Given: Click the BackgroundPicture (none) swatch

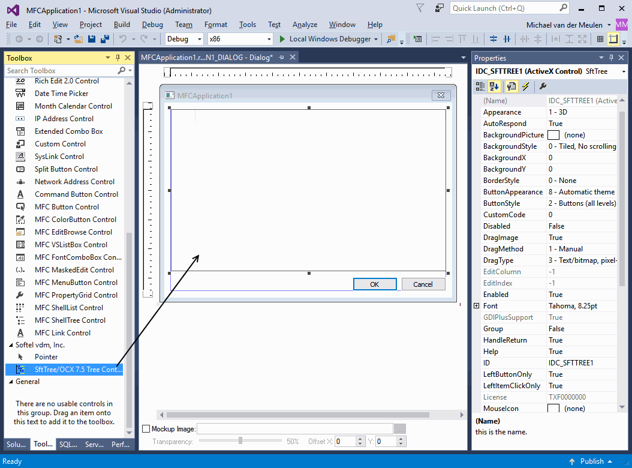Looking at the screenshot, I should pyautogui.click(x=553, y=135).
